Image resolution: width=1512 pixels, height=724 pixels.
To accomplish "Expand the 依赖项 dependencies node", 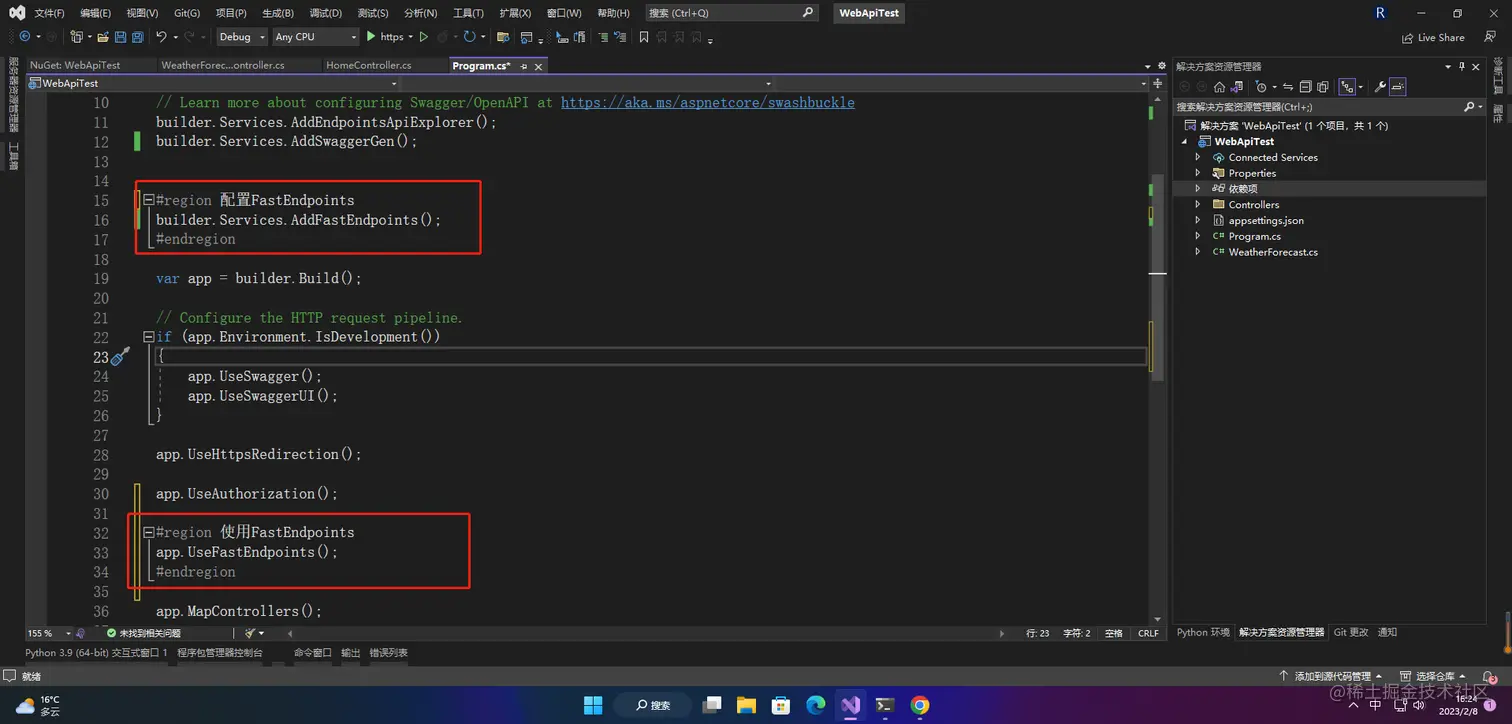I will 1198,188.
